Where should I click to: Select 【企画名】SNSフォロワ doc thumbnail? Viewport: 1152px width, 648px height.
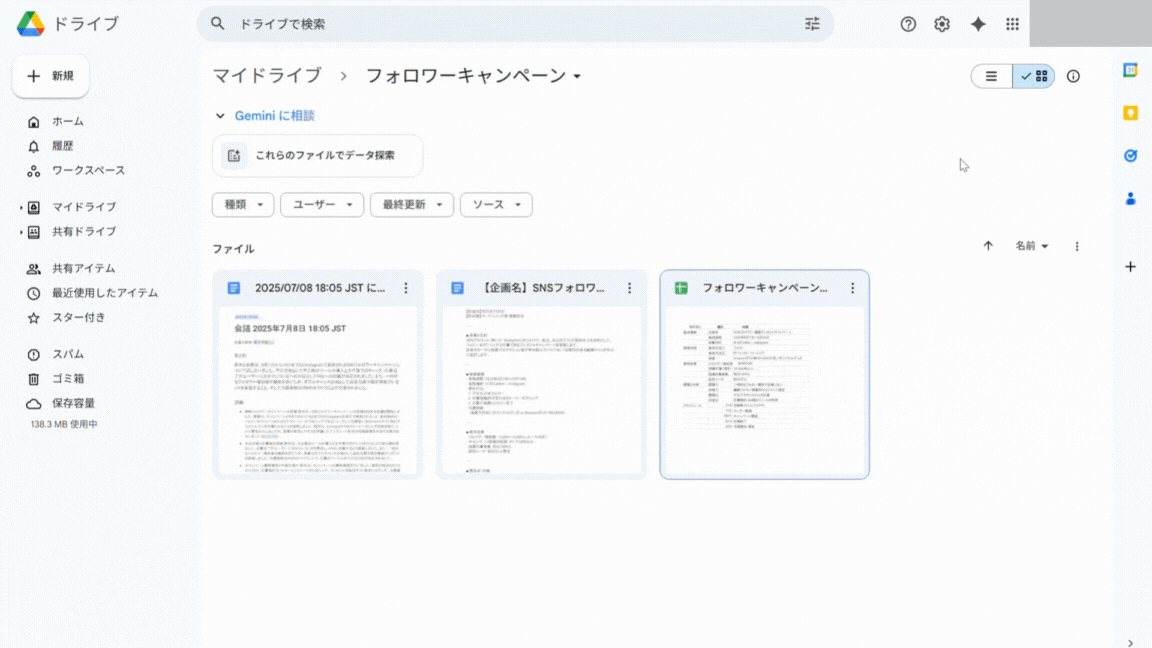(x=541, y=391)
